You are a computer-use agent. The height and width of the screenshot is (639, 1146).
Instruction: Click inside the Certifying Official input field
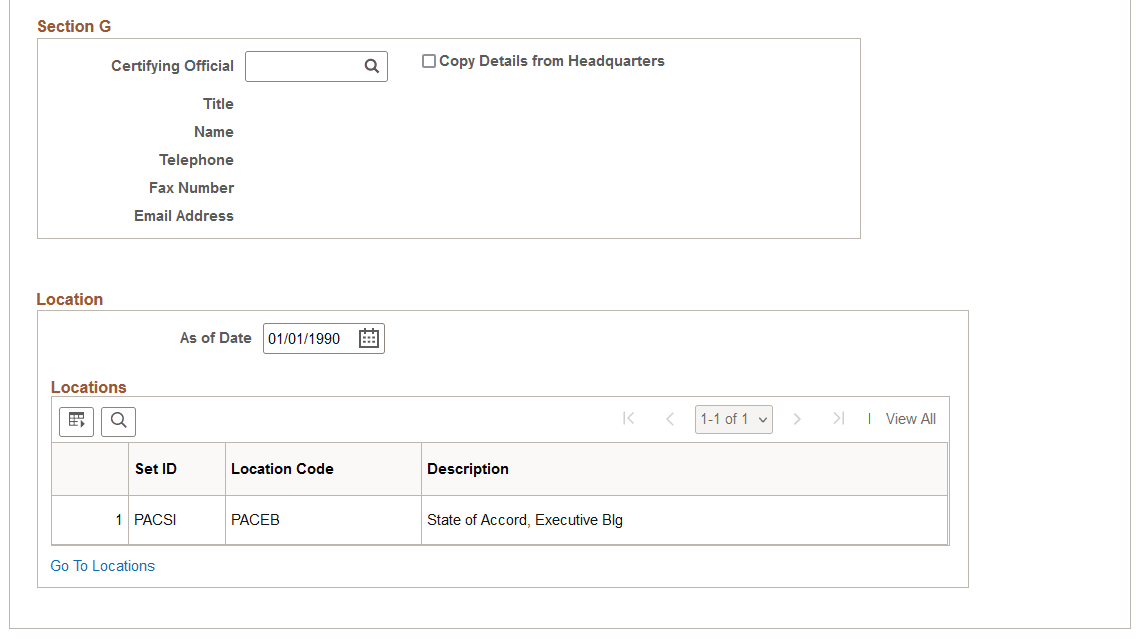[305, 66]
